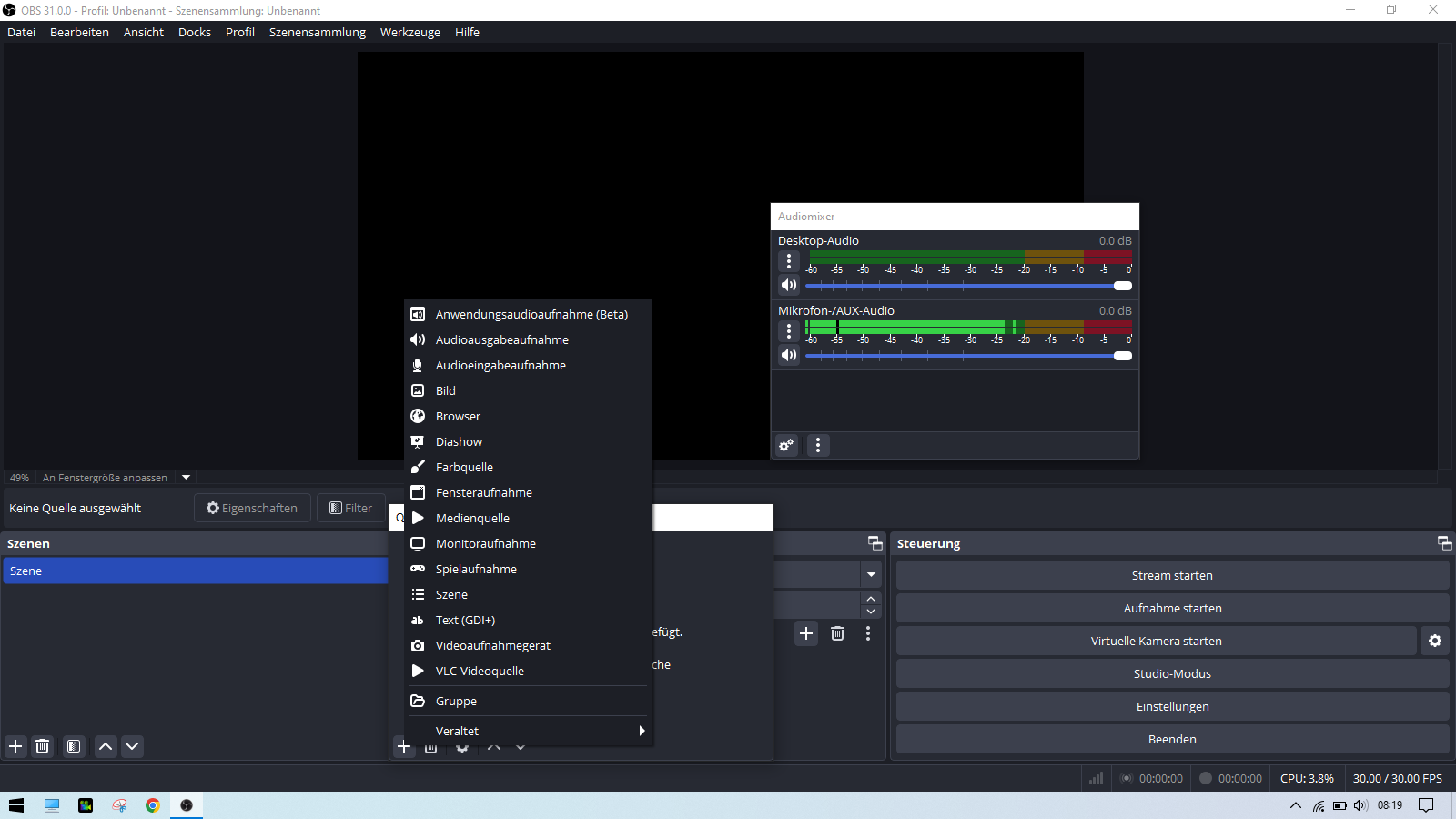Add an Audioausgabeaufnahme source
The height and width of the screenshot is (819, 1456).
click(x=528, y=339)
